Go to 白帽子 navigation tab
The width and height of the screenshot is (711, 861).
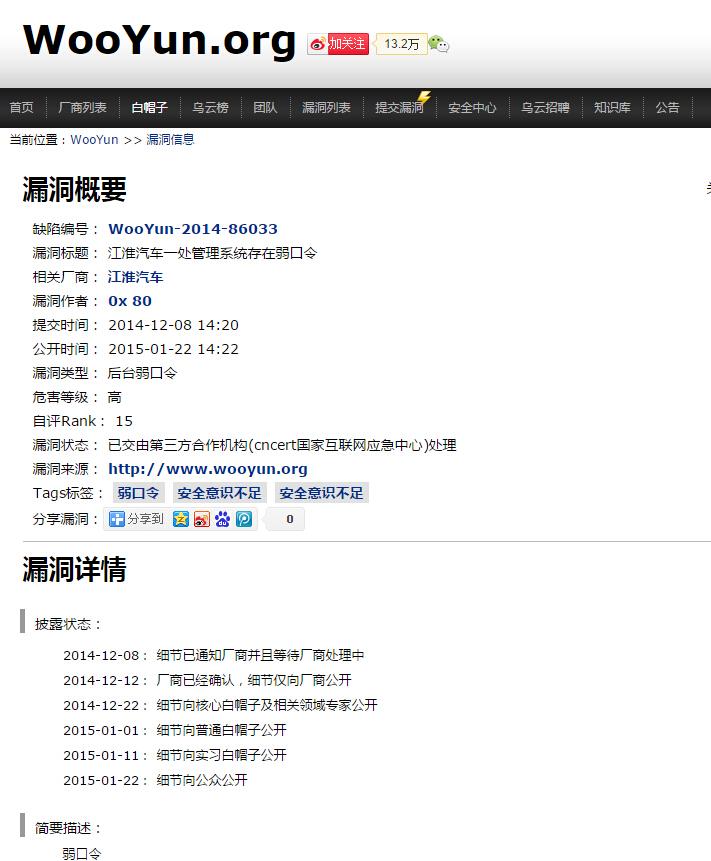point(149,108)
